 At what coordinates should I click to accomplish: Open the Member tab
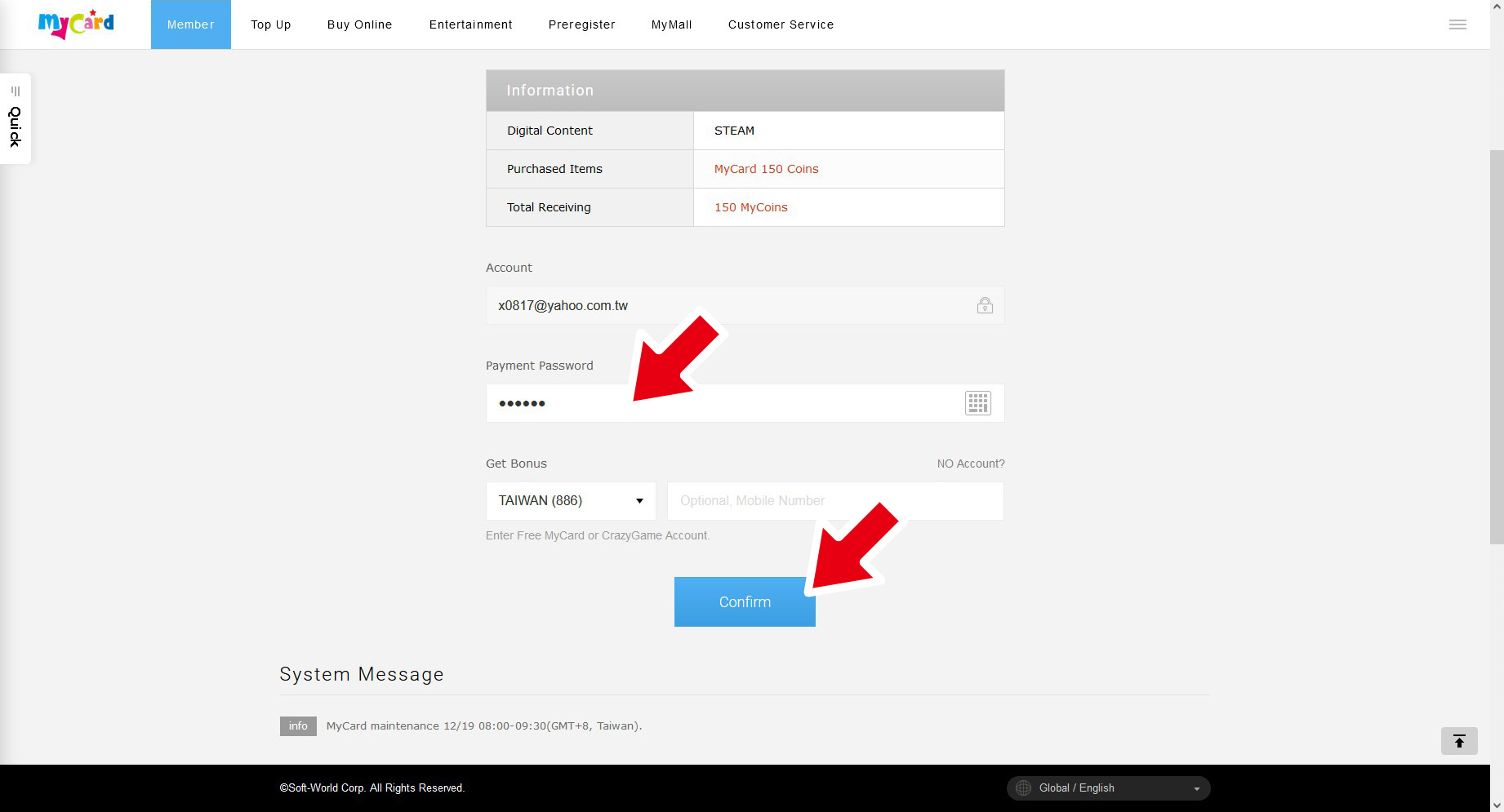(x=191, y=24)
